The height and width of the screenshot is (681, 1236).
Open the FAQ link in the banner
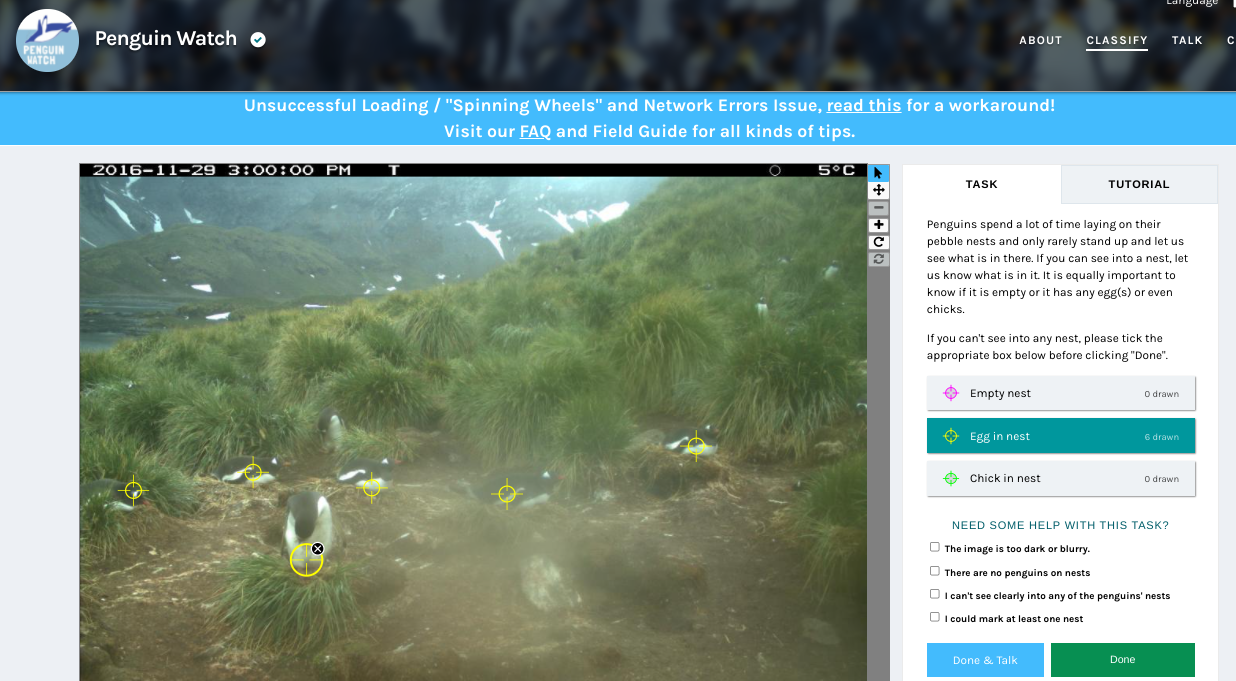pyautogui.click(x=535, y=131)
